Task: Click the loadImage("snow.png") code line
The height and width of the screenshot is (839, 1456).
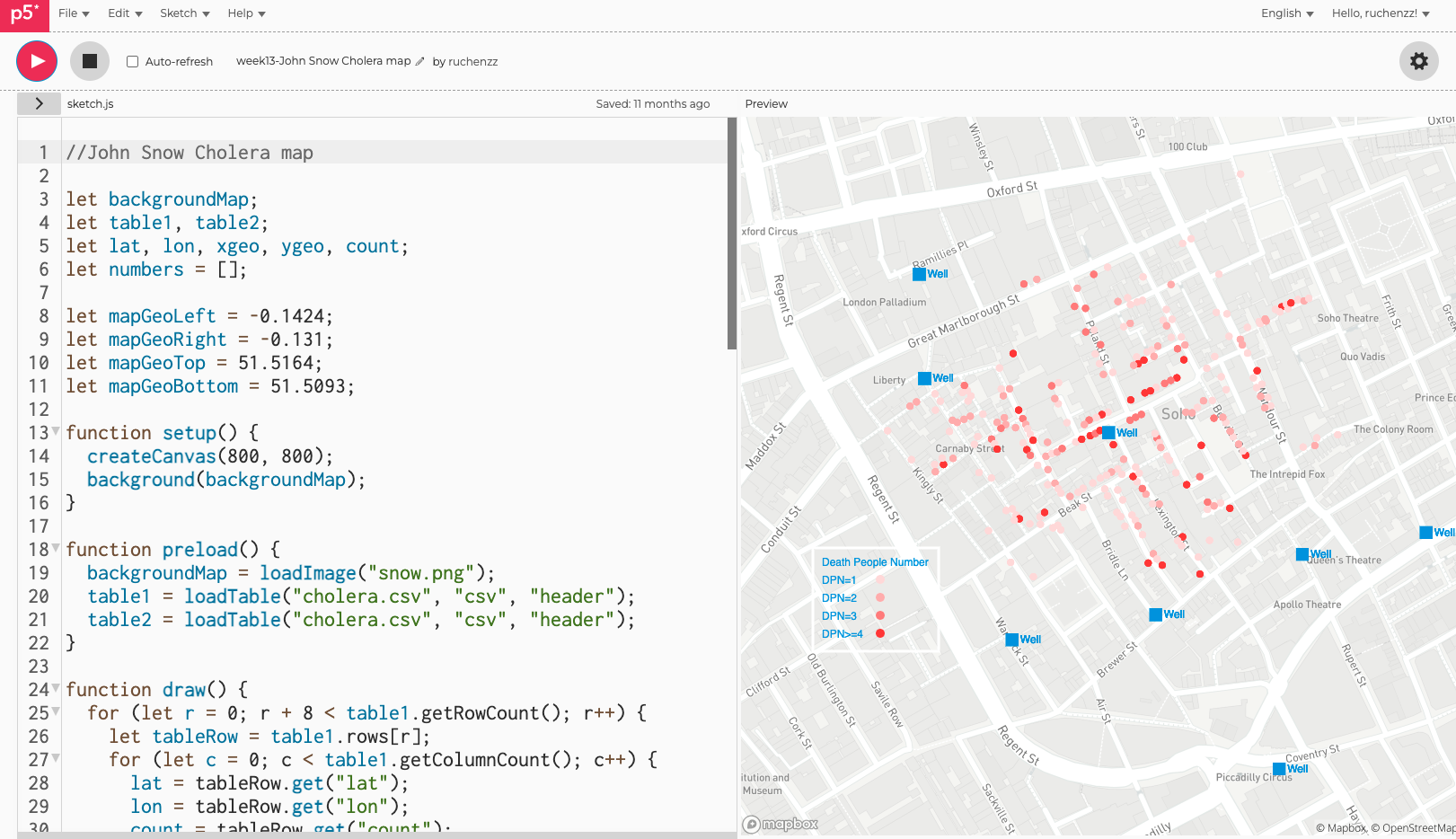Action: [x=291, y=573]
